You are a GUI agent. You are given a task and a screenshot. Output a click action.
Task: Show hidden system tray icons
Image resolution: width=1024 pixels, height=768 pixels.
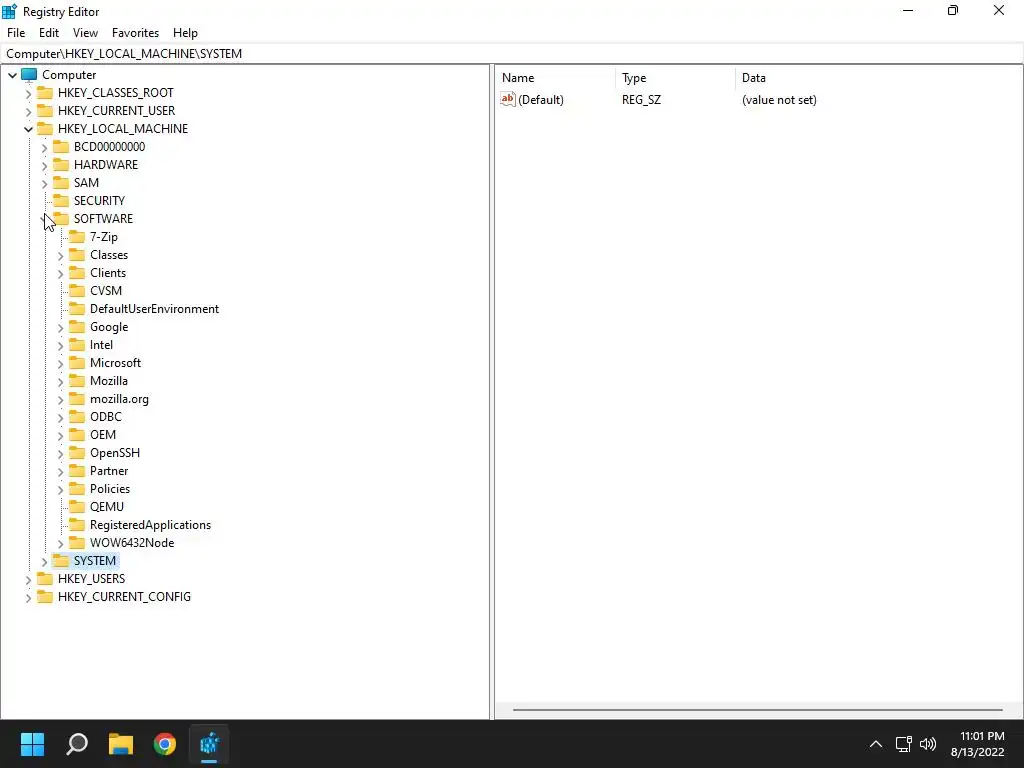pos(876,744)
